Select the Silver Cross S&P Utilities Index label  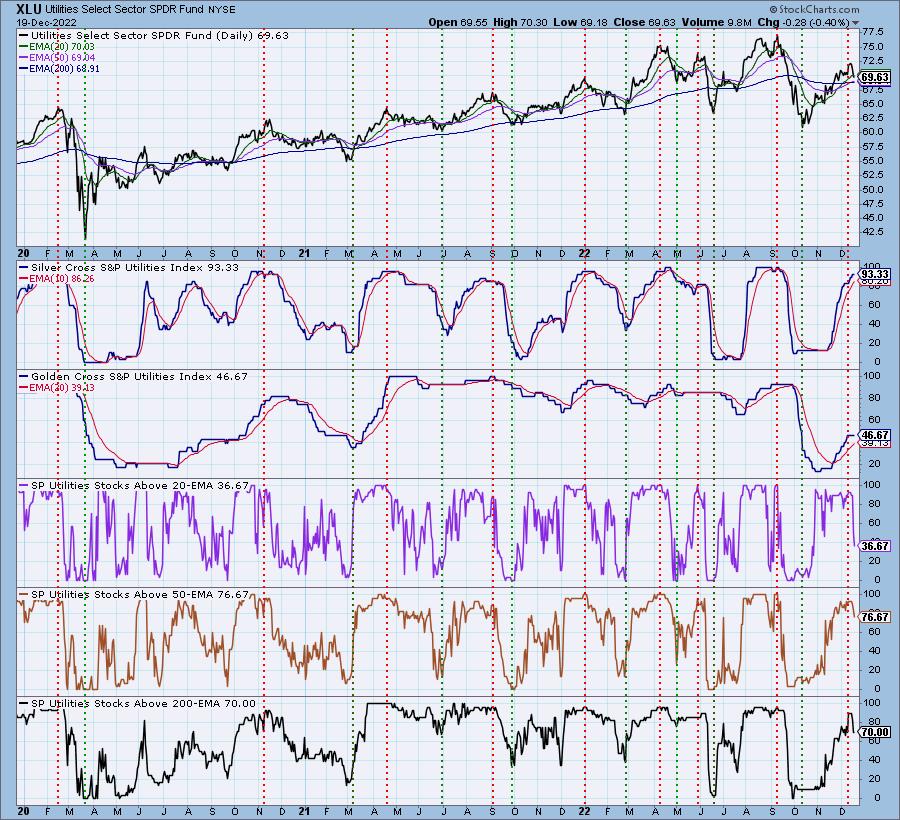[x=129, y=267]
